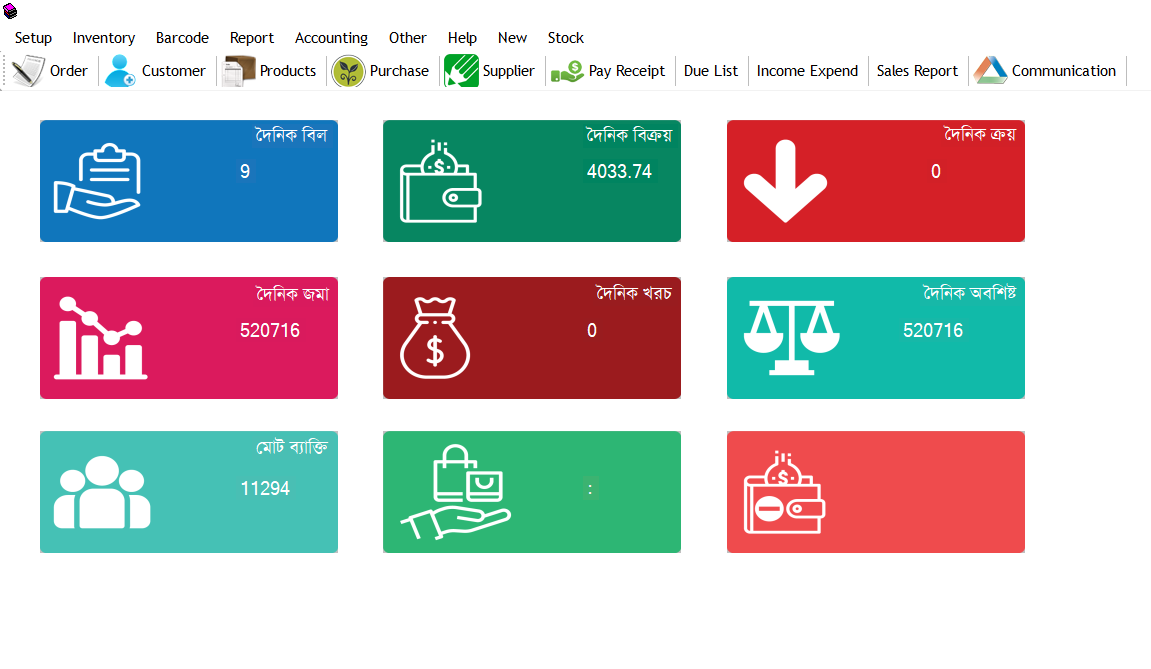Viewport: 1151px width, 669px height.
Task: Expand the Accounting menu
Action: pos(331,38)
